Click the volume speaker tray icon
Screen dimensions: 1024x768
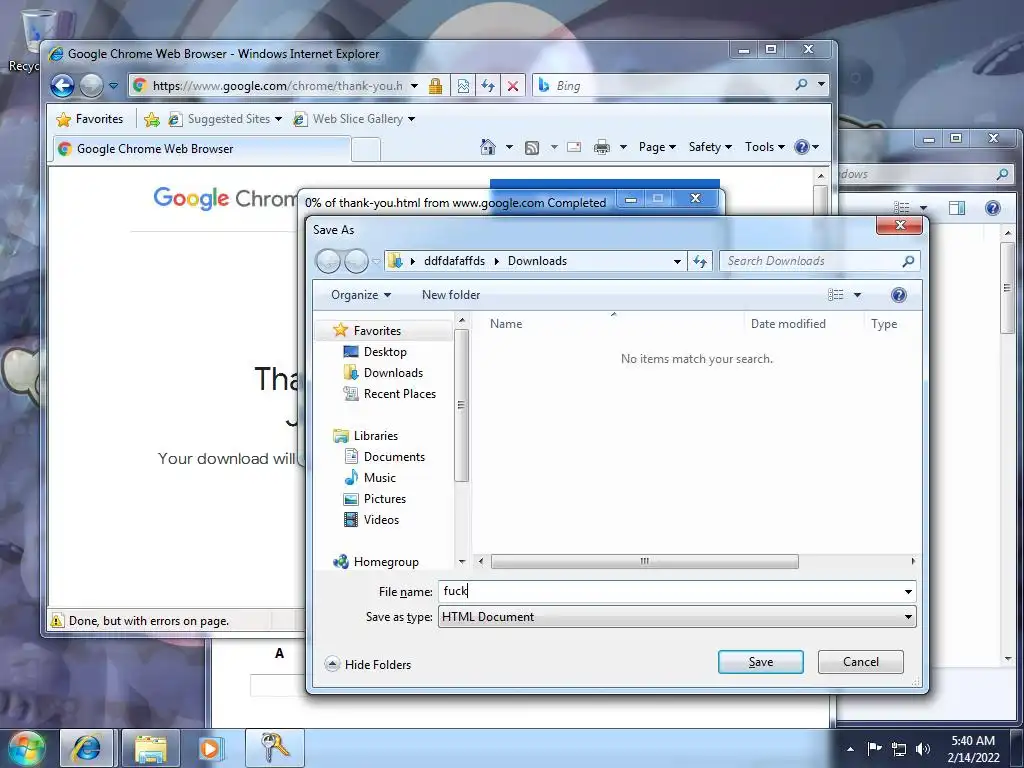tap(923, 749)
